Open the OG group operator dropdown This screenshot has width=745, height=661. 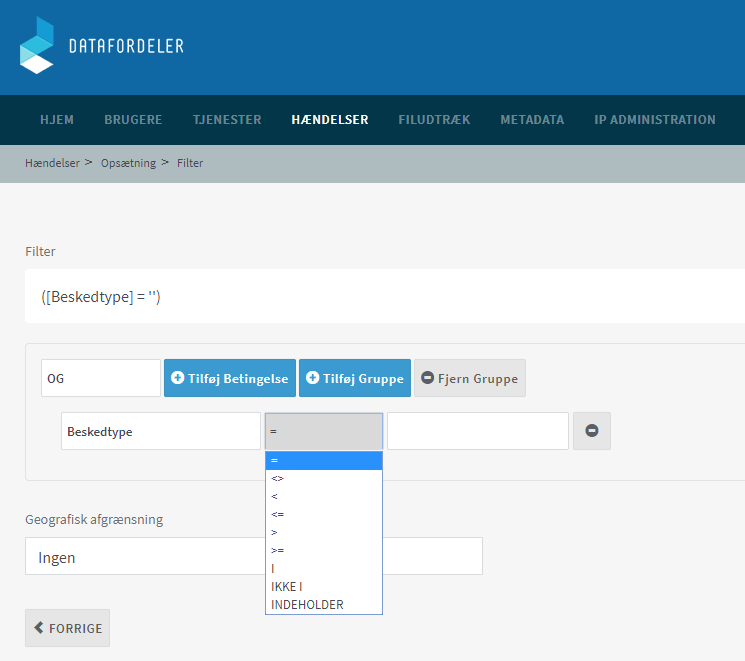pyautogui.click(x=100, y=378)
